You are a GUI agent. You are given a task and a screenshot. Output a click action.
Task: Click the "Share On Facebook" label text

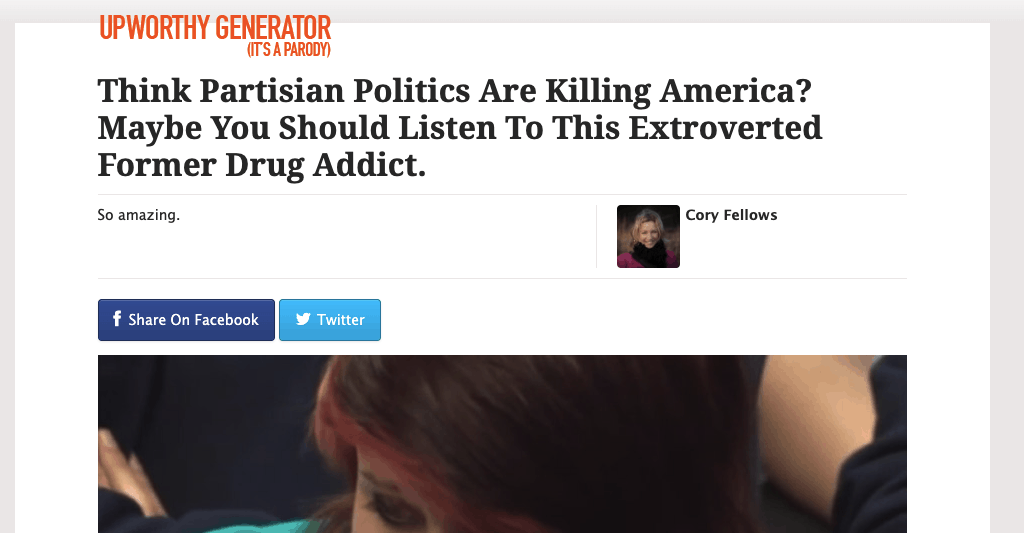coord(193,319)
